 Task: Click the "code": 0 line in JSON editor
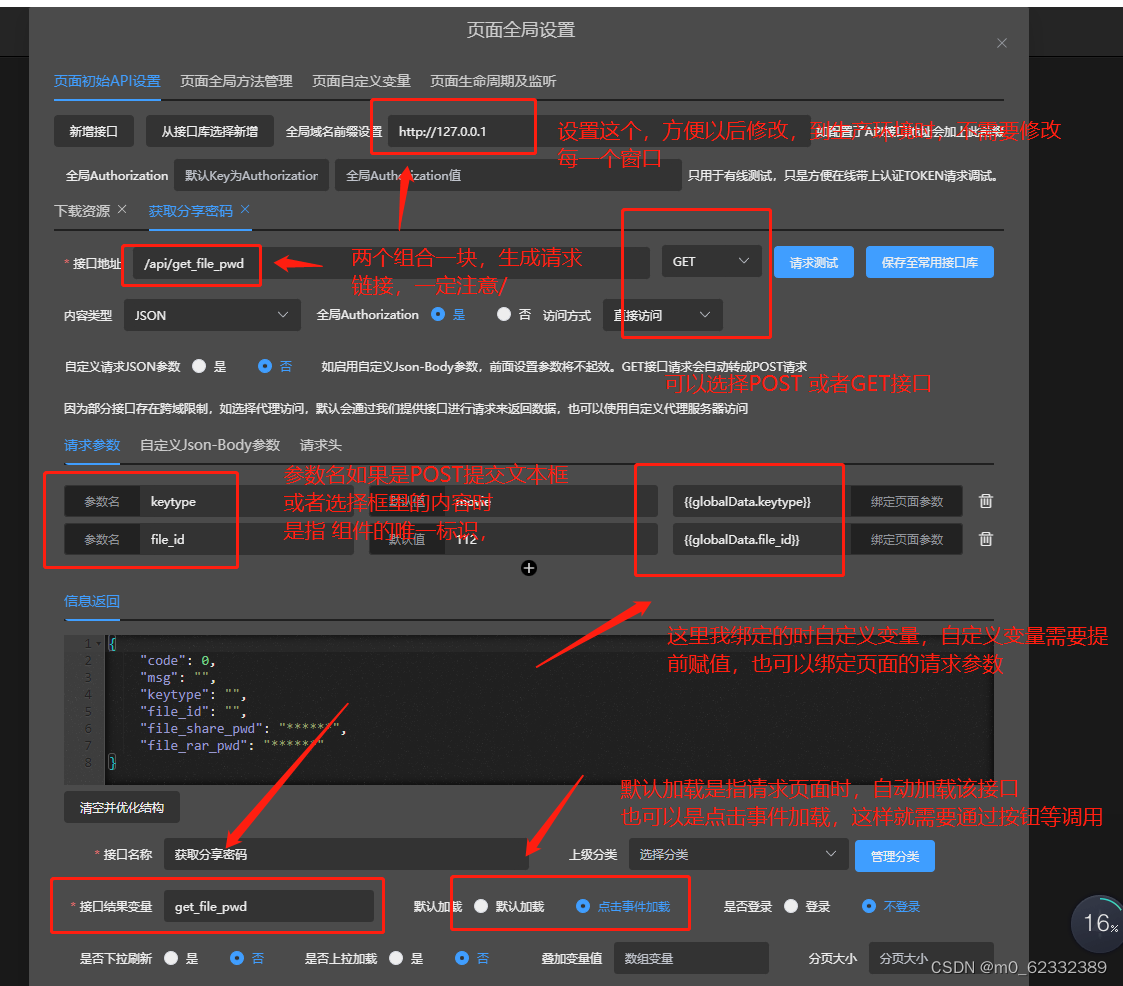(x=178, y=660)
